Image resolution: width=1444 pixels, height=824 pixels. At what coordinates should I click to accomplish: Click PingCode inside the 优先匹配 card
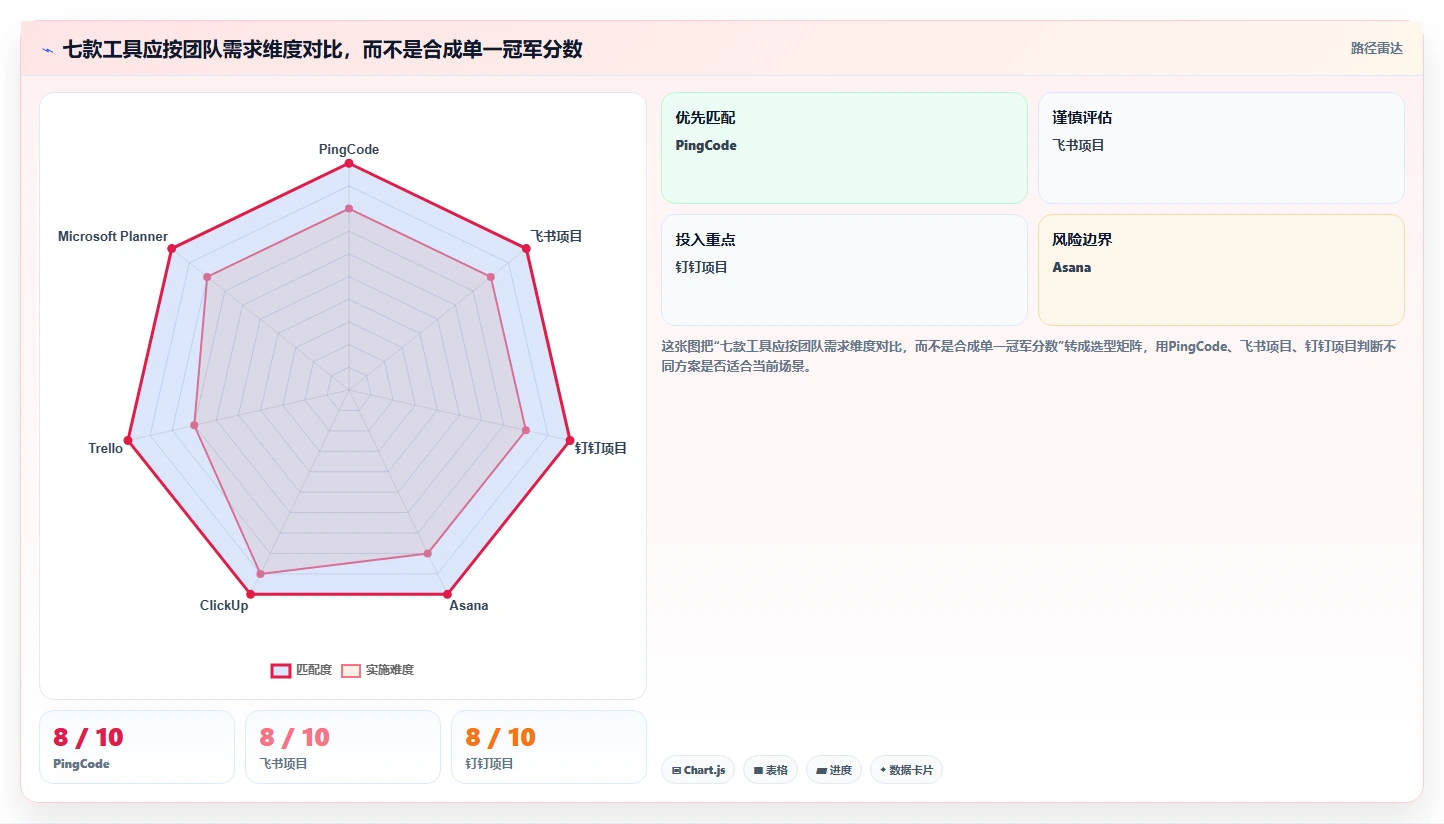click(x=706, y=145)
